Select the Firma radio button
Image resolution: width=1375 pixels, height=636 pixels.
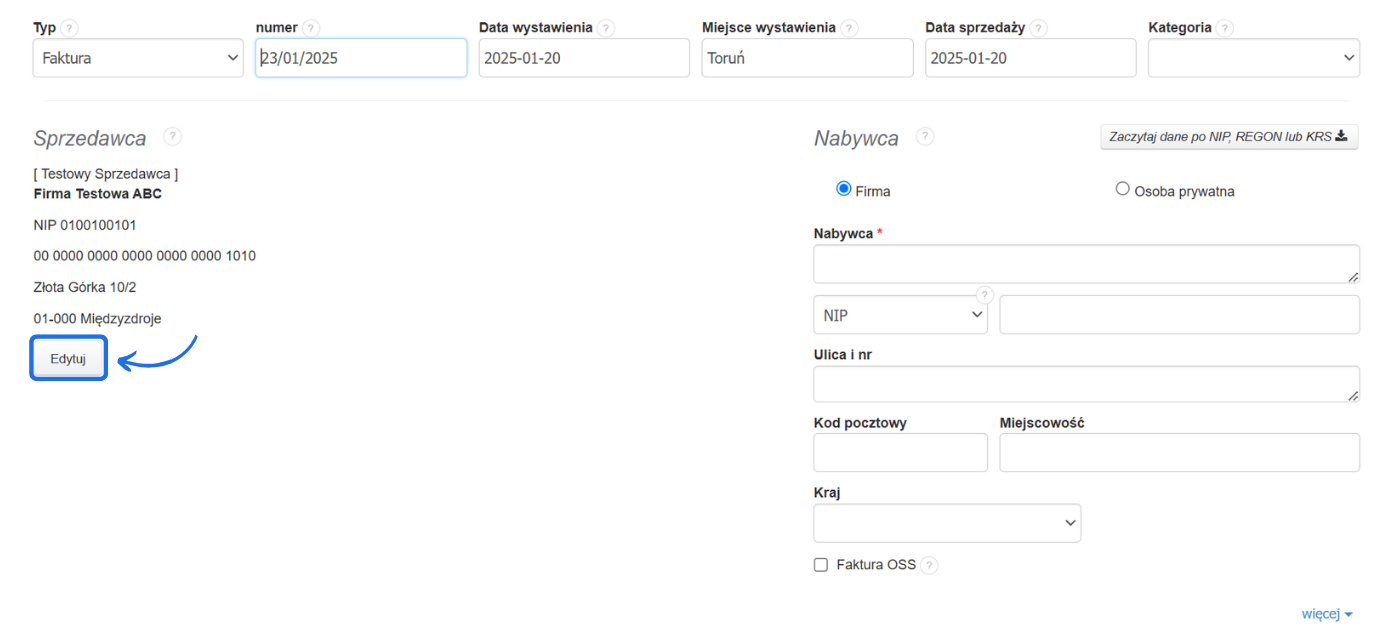coord(843,189)
